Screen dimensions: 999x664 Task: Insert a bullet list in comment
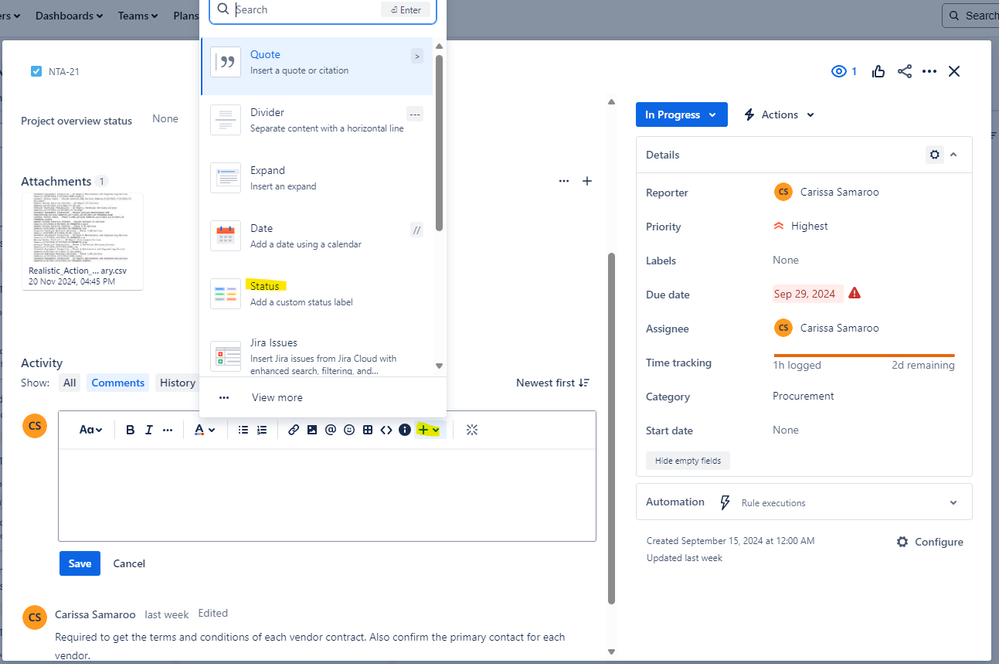tap(243, 430)
